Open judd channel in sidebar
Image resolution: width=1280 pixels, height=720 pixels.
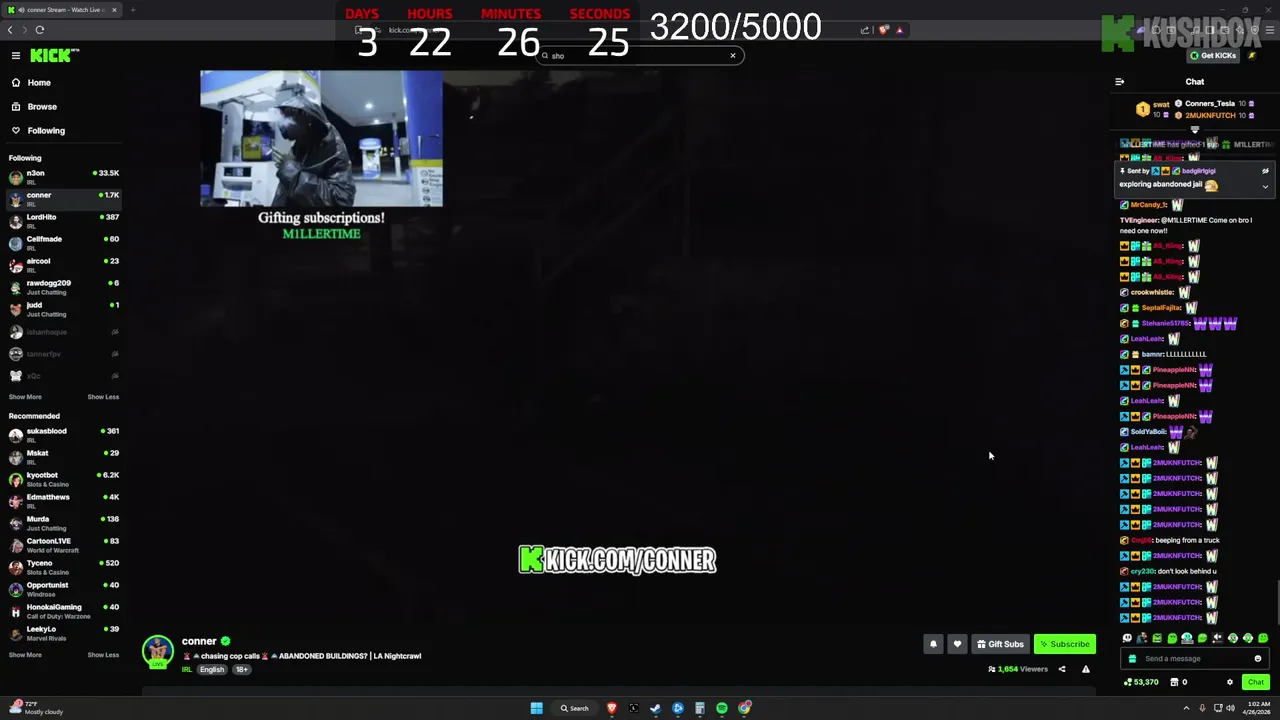pyautogui.click(x=64, y=308)
